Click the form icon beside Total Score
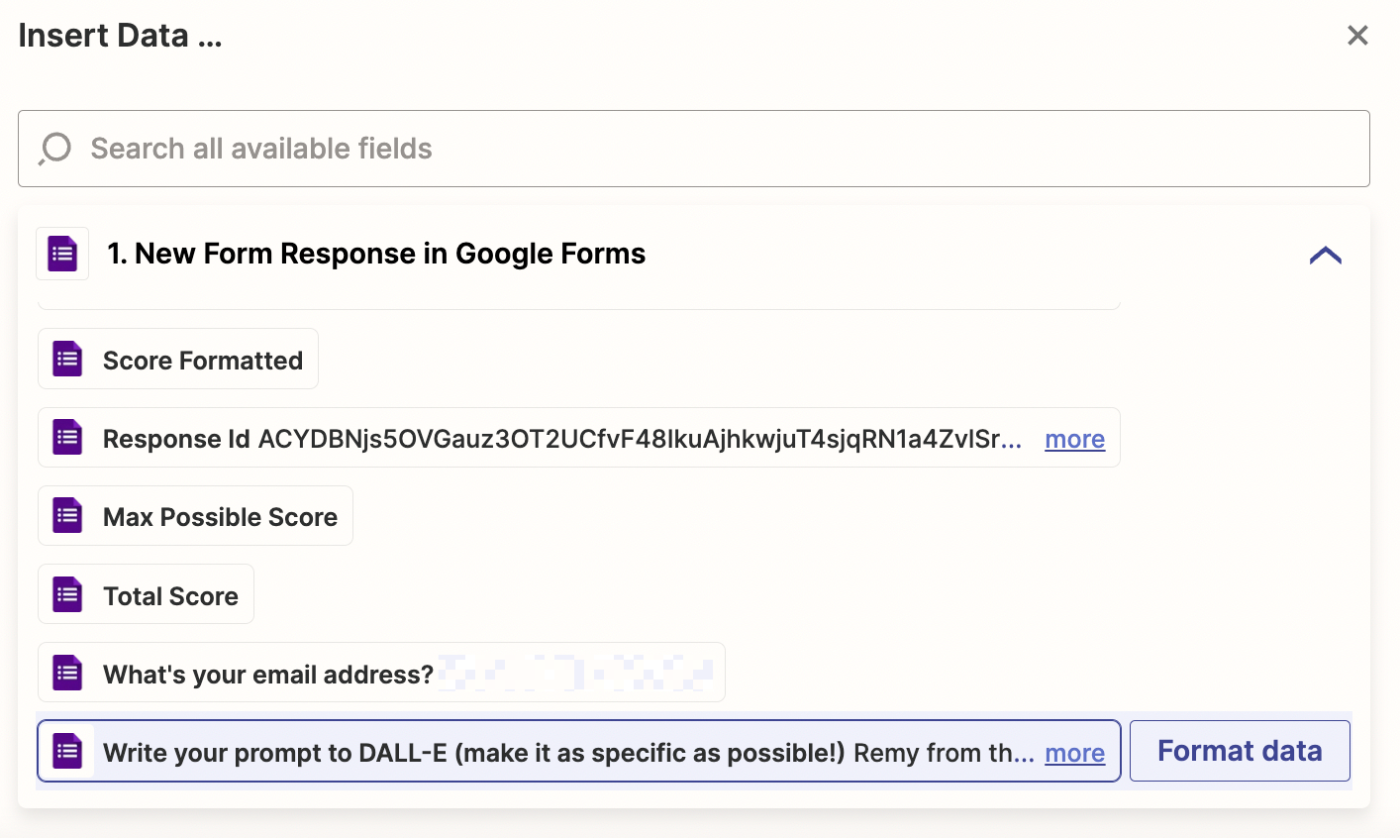The height and width of the screenshot is (838, 1400). click(x=67, y=595)
